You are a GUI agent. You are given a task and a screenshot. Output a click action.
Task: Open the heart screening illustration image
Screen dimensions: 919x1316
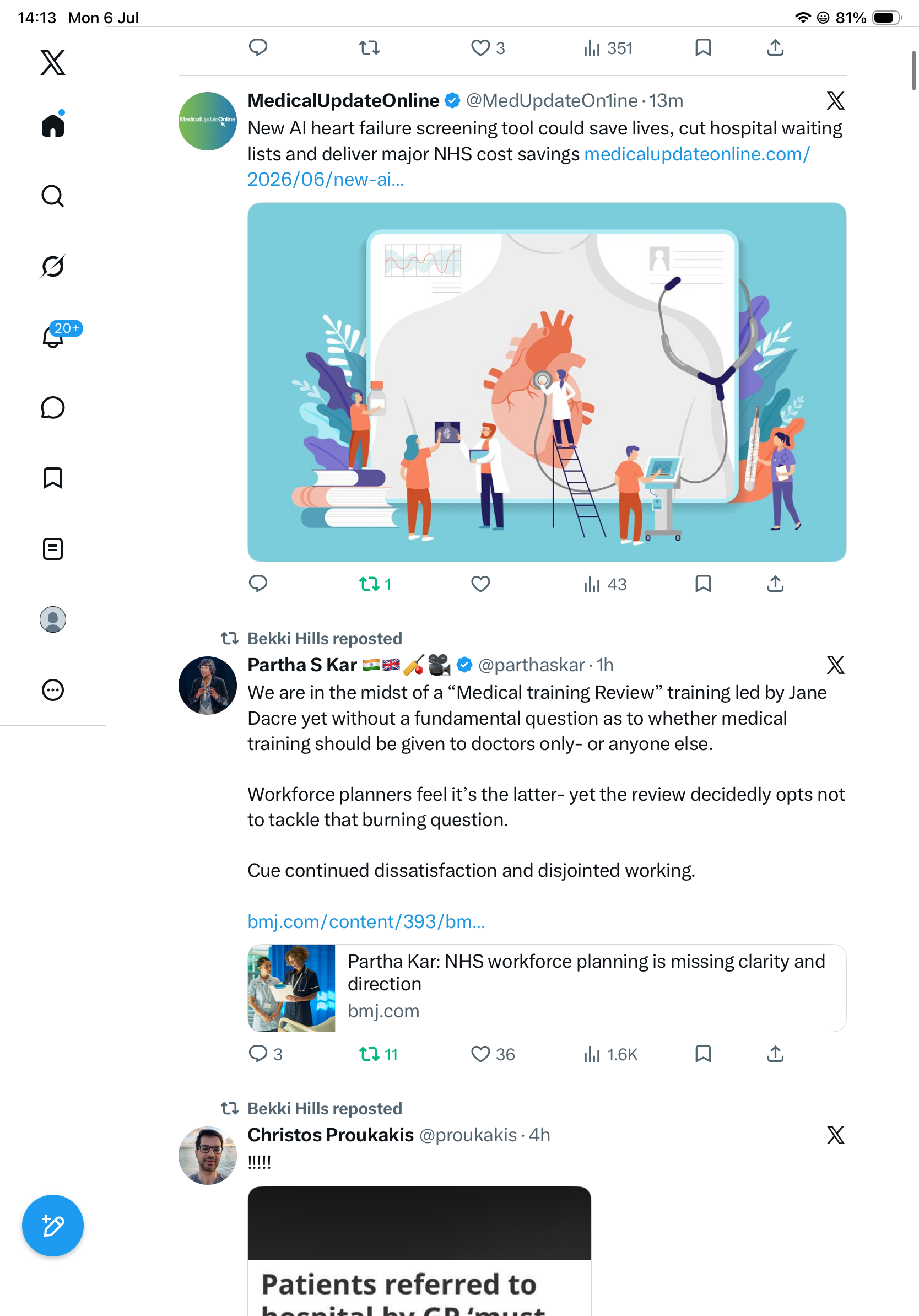point(547,382)
